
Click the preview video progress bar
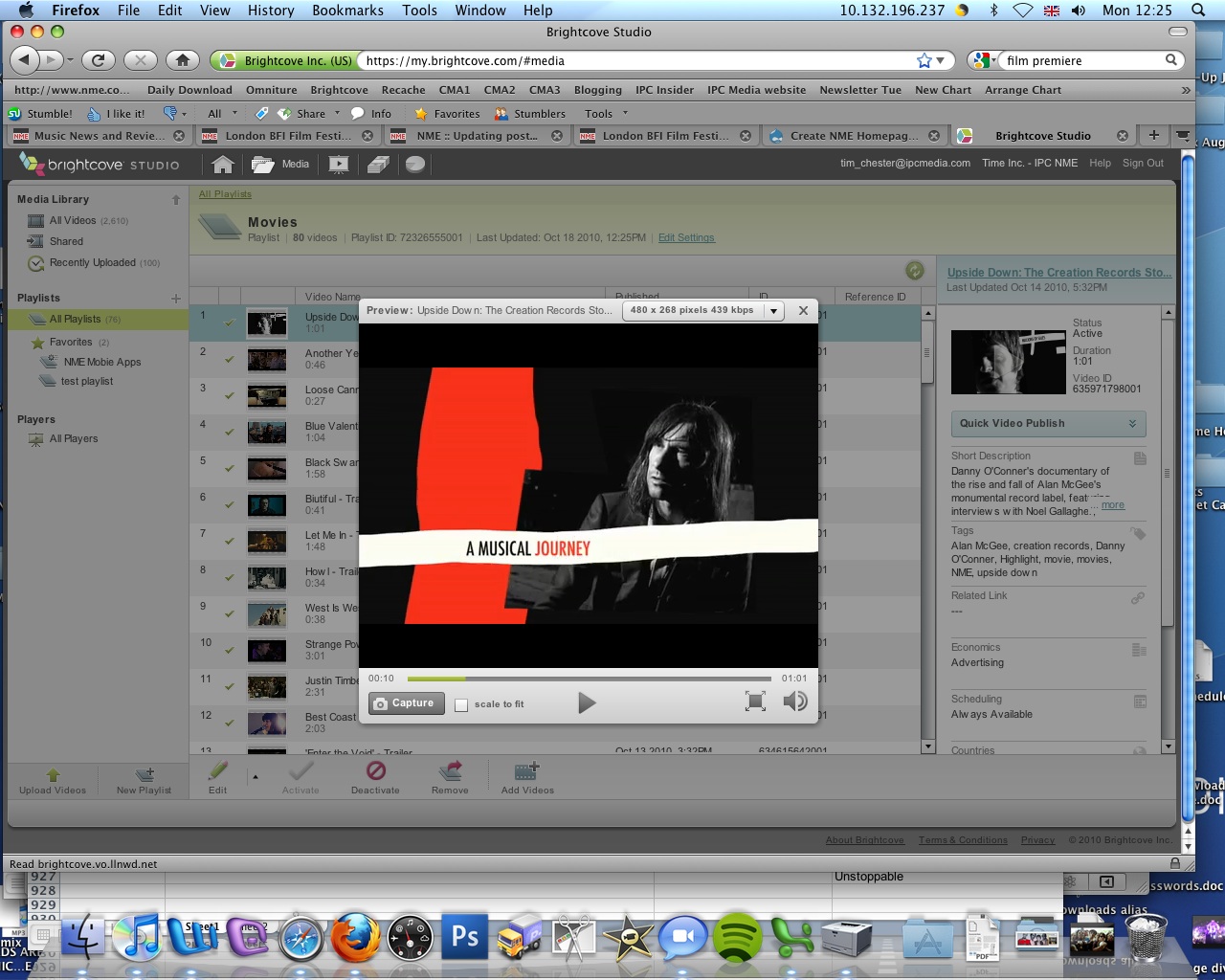point(589,679)
